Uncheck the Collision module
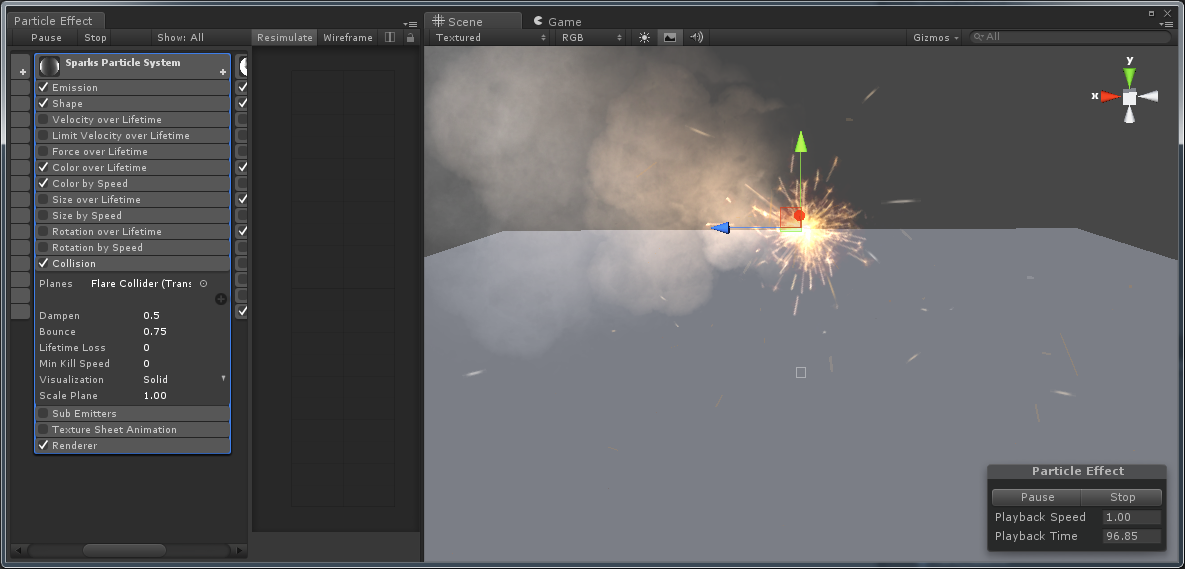The image size is (1185, 569). tap(44, 263)
